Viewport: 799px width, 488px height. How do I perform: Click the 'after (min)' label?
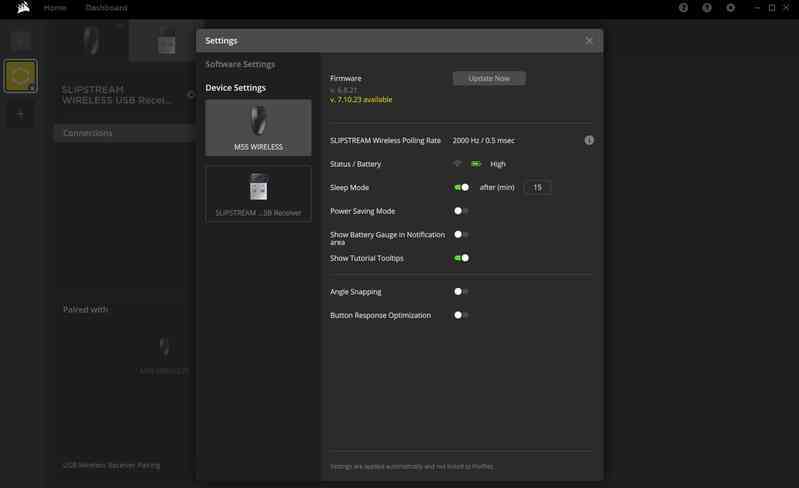(497, 187)
